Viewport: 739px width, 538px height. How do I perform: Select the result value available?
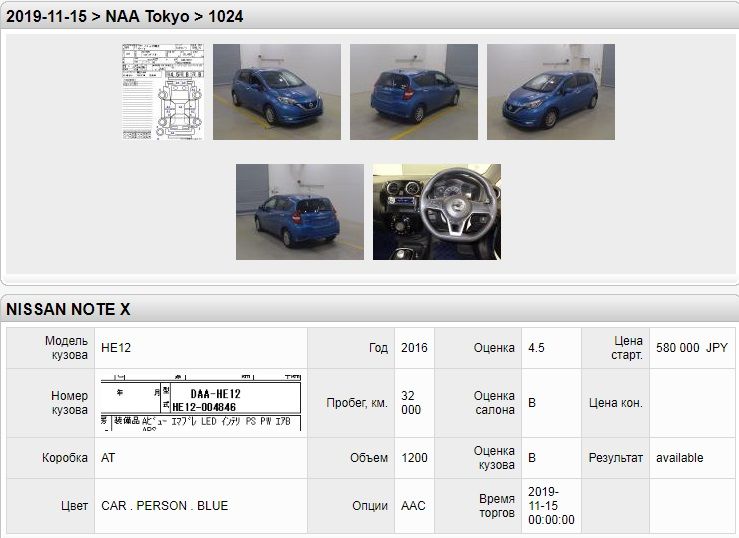[680, 457]
